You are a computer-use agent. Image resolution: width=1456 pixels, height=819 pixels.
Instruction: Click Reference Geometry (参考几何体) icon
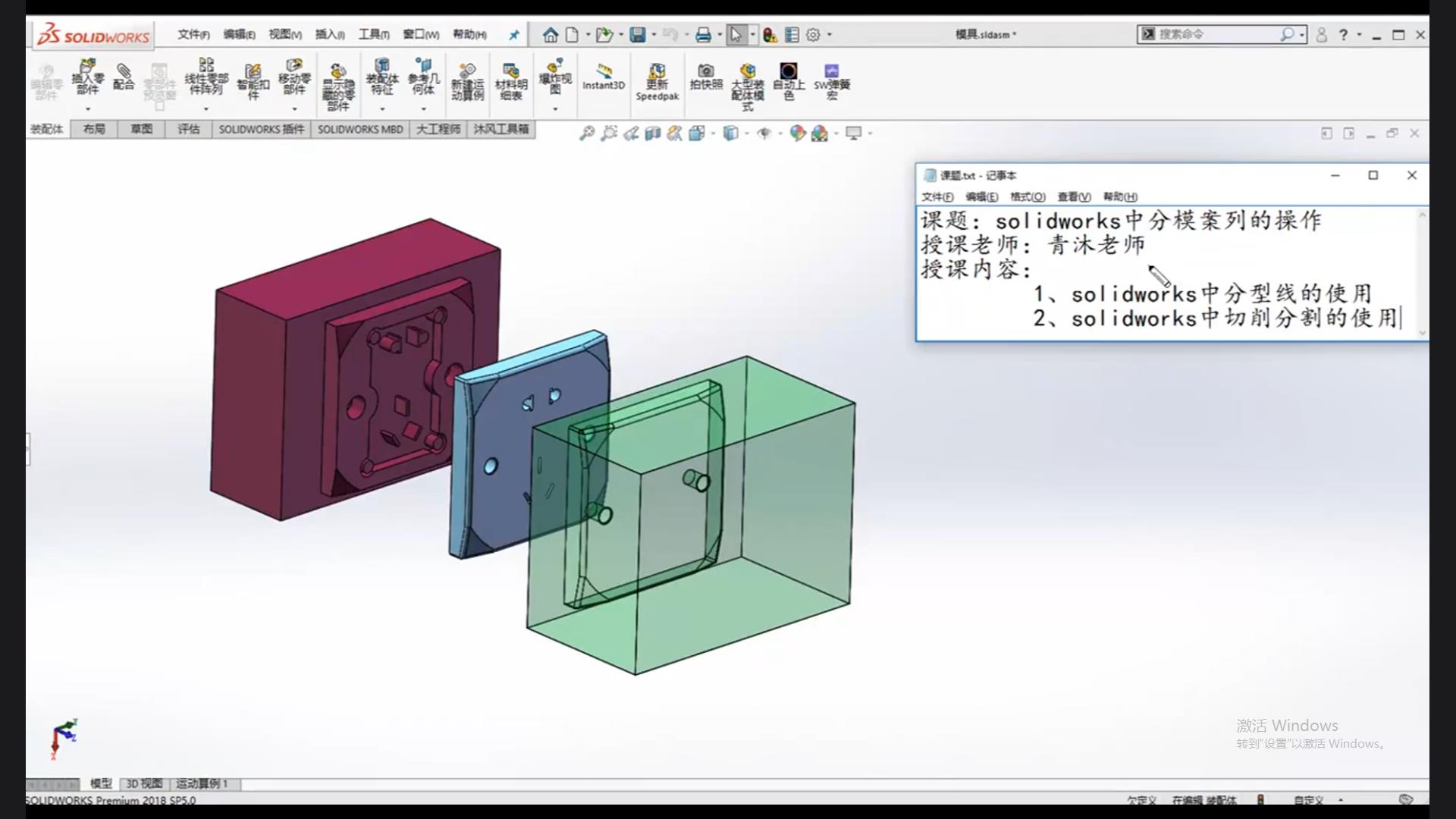tap(423, 77)
